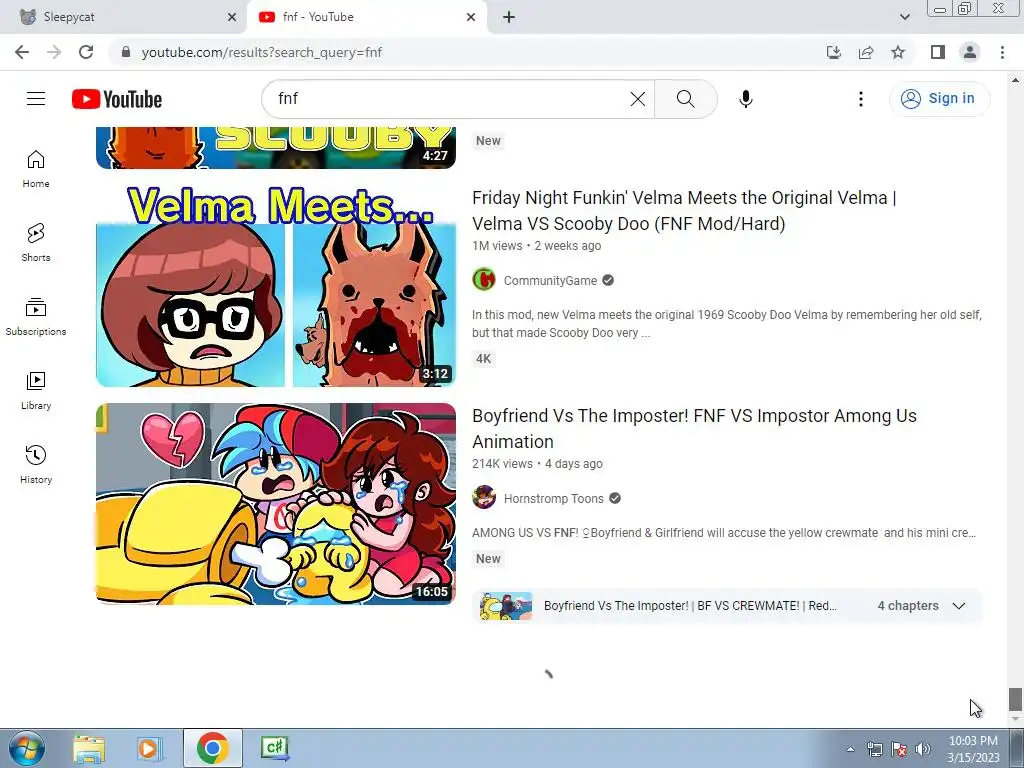The width and height of the screenshot is (1024, 768).
Task: Click the Scooby 4:27 video thumbnail
Action: pos(276,148)
